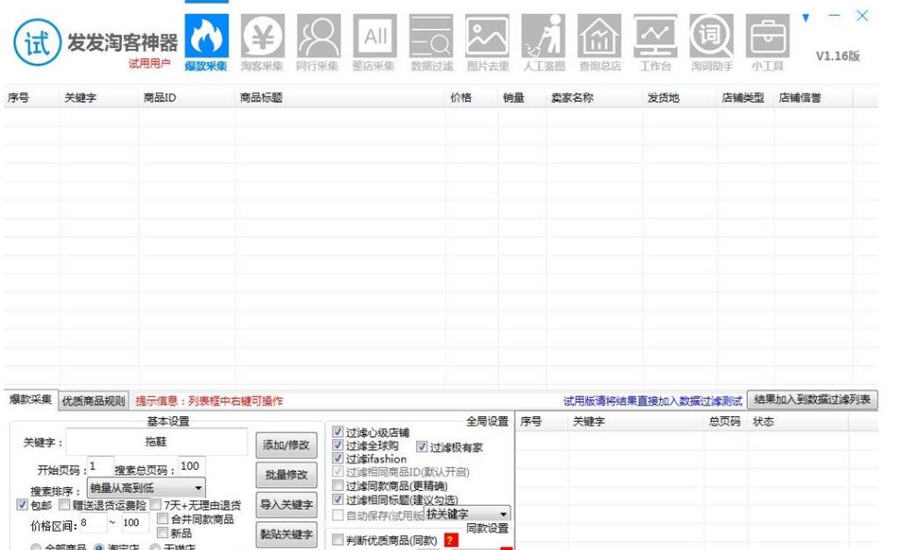The image size is (900, 550).
Task: Click the maximum price field showing 100
Action: [x=135, y=523]
